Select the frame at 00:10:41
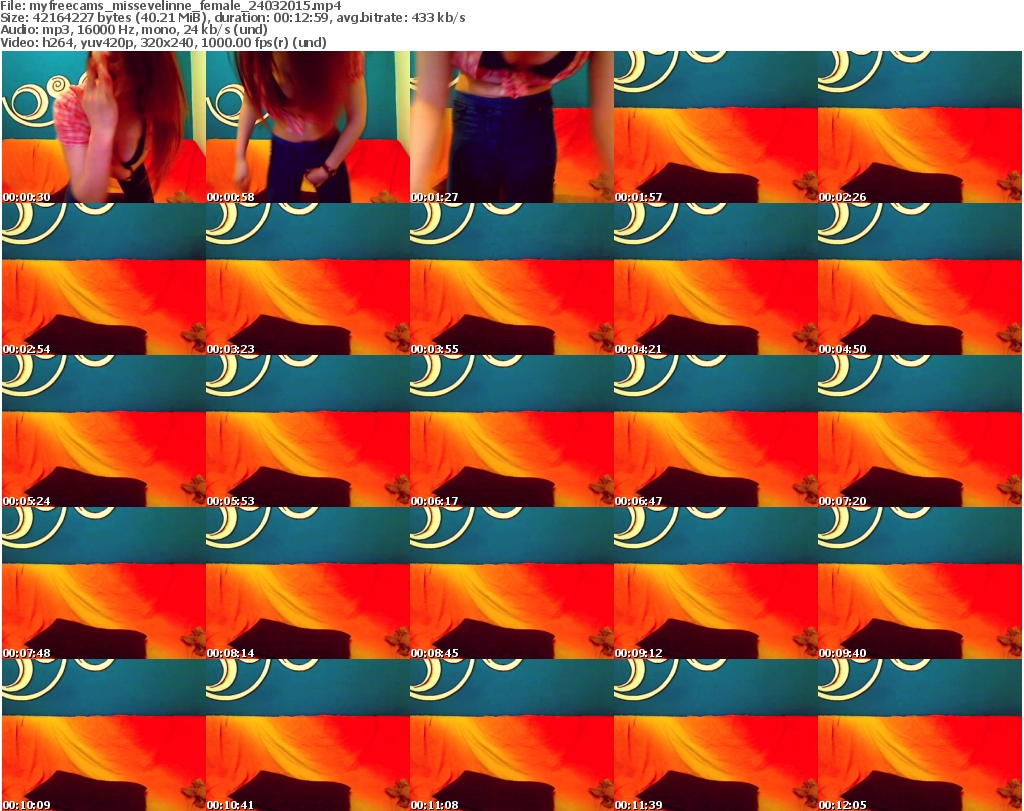The image size is (1024, 811). click(308, 735)
